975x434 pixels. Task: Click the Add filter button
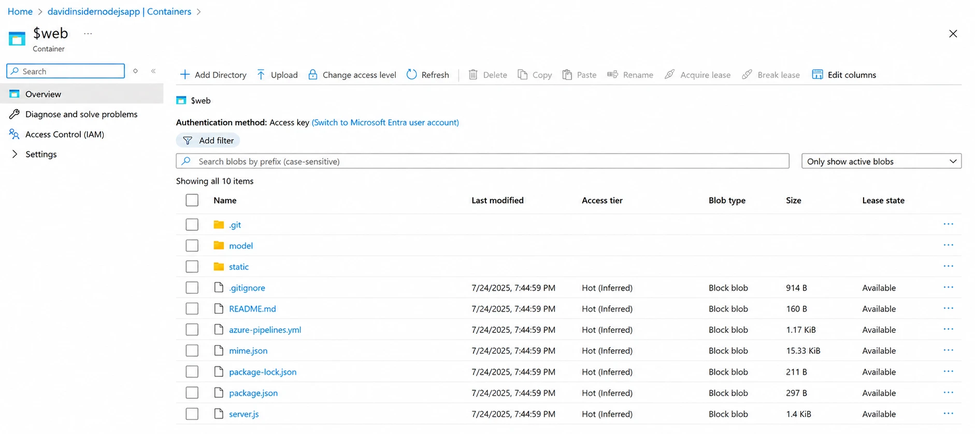[208, 141]
